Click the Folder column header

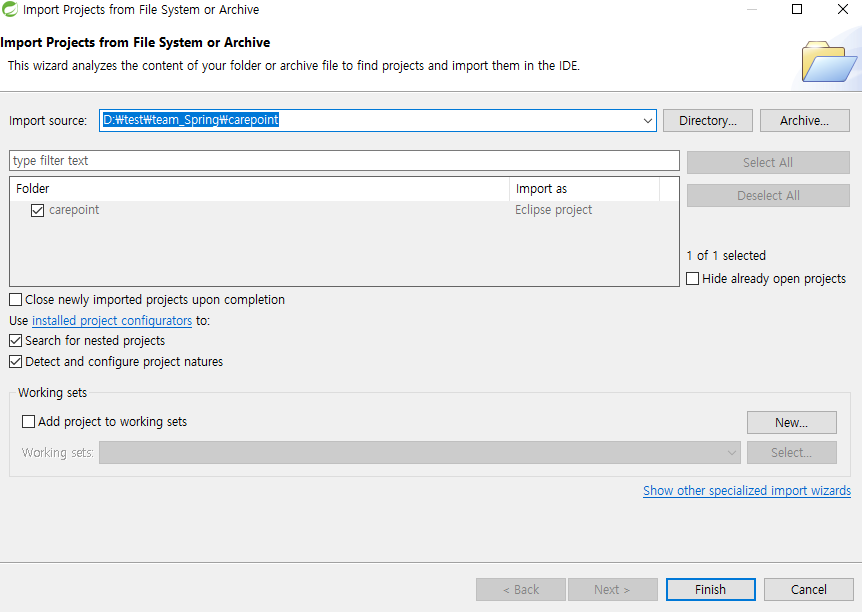(259, 189)
